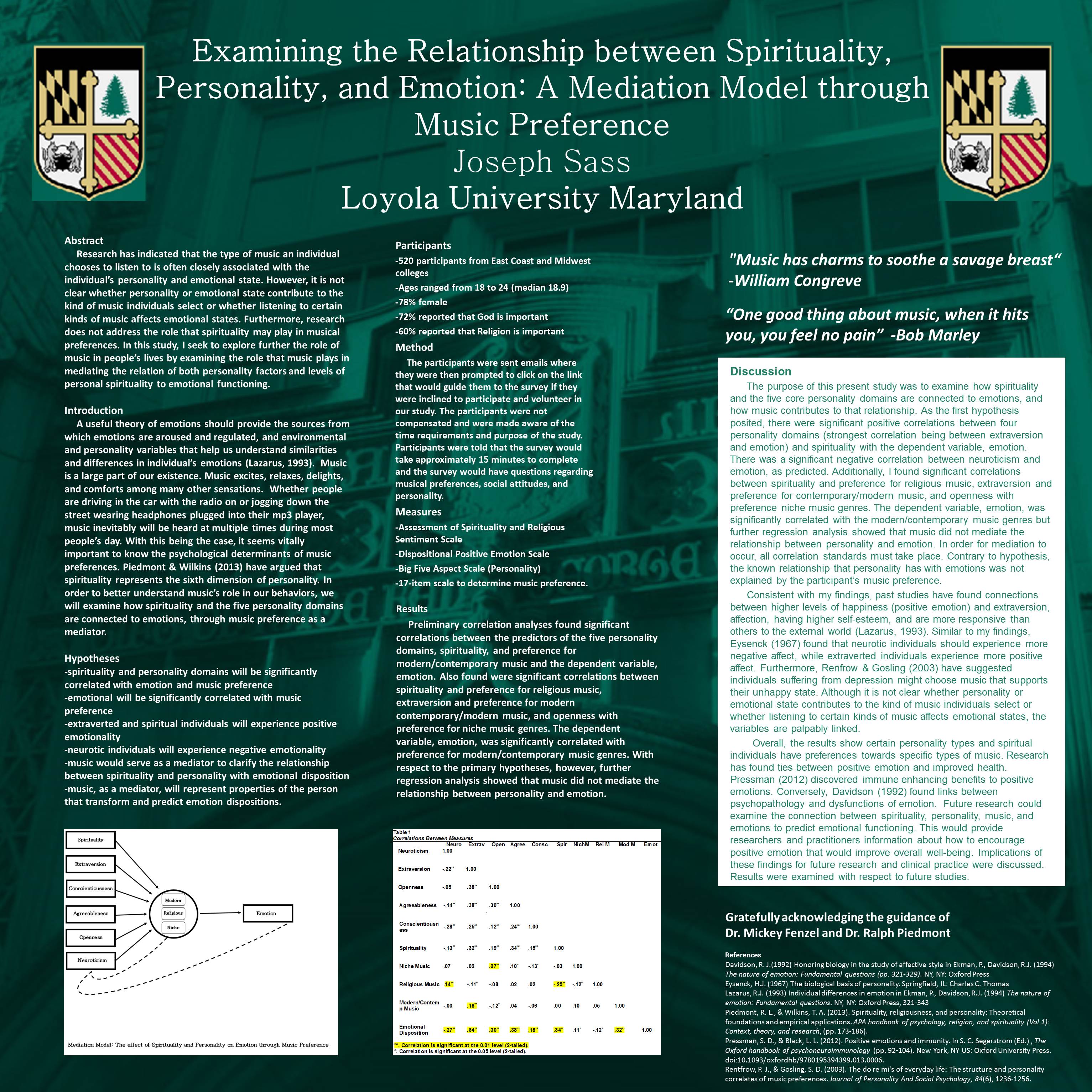Select the Bob Marley quote
This screenshot has height=1092, width=1092.
(877, 324)
